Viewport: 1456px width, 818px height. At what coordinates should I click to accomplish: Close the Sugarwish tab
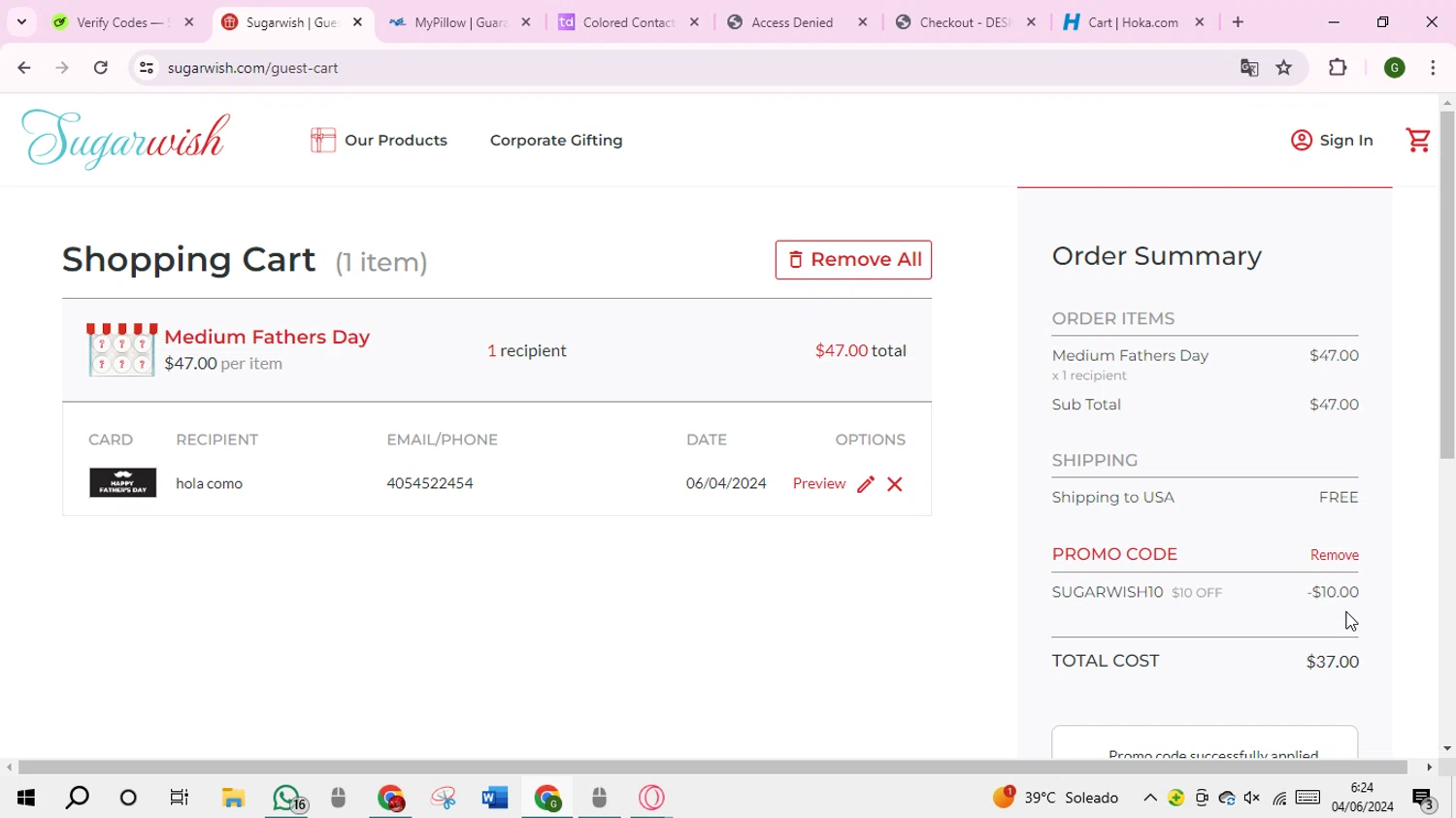point(357,21)
